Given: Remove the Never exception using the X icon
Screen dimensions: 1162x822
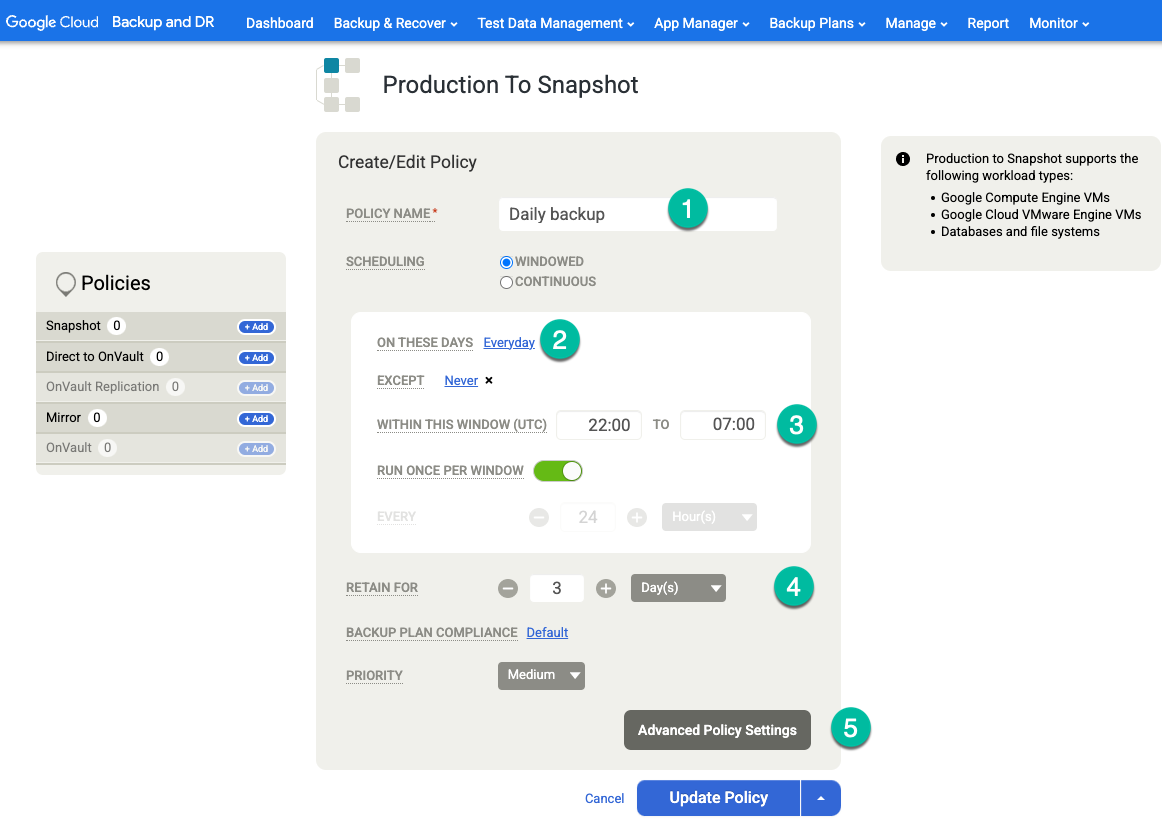Looking at the screenshot, I should (487, 380).
